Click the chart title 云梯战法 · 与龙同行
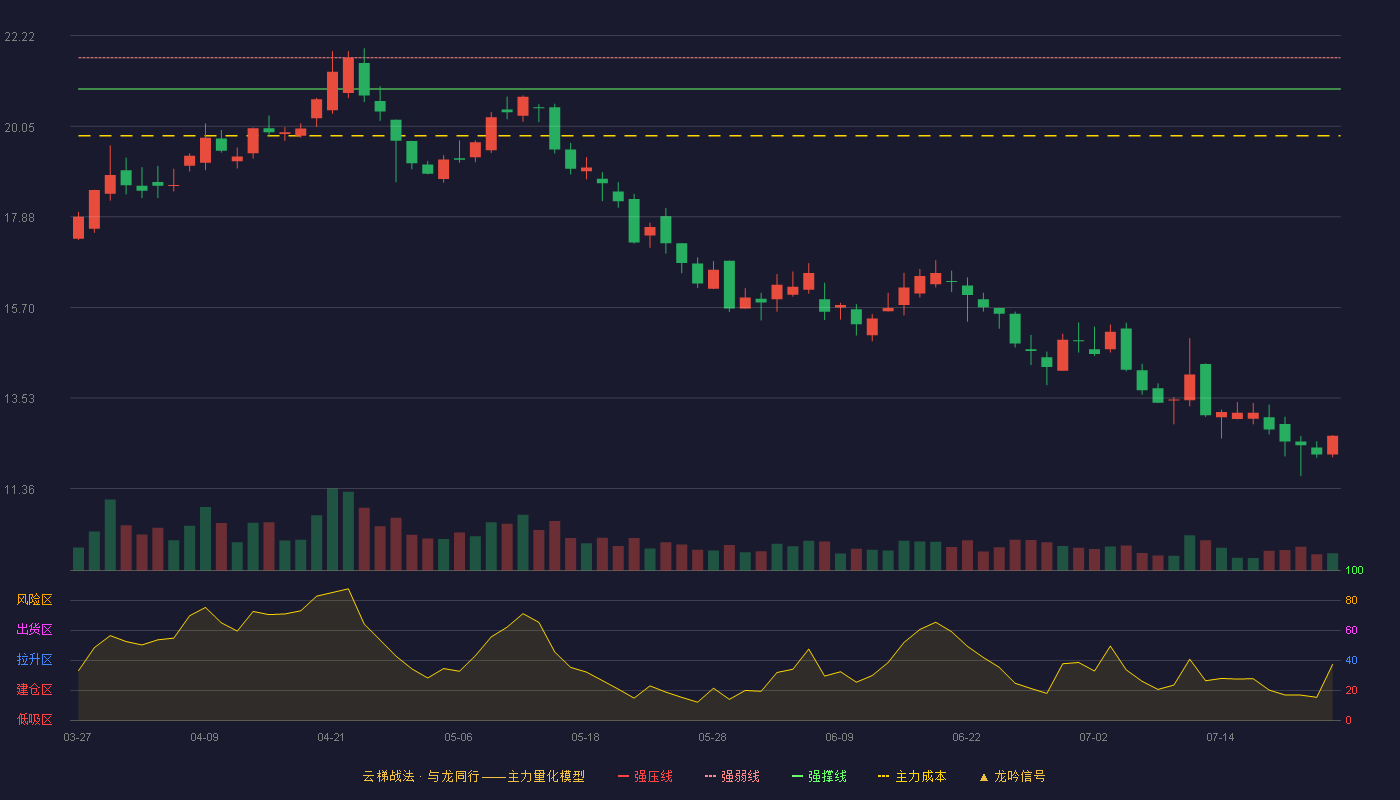 point(420,776)
